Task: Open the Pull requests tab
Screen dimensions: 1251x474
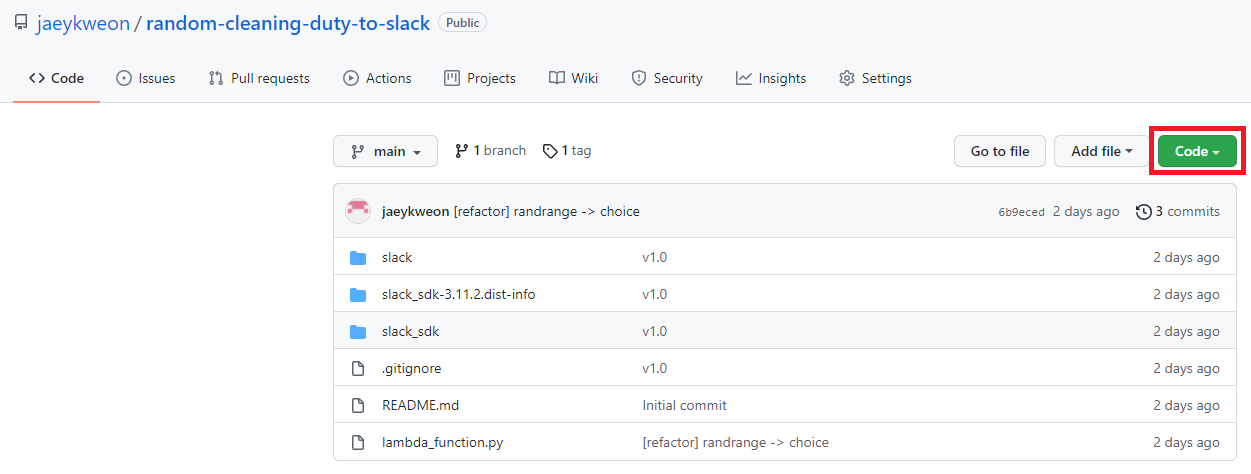Action: point(259,78)
